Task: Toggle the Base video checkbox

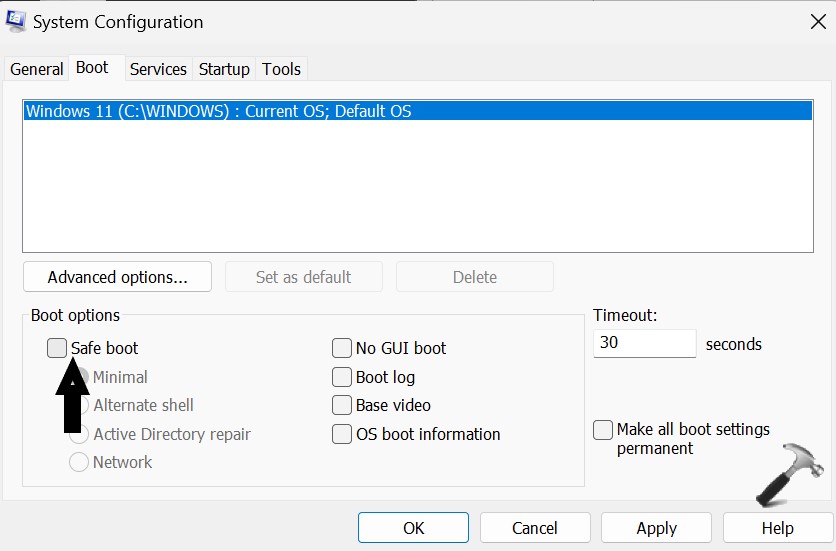Action: click(342, 405)
